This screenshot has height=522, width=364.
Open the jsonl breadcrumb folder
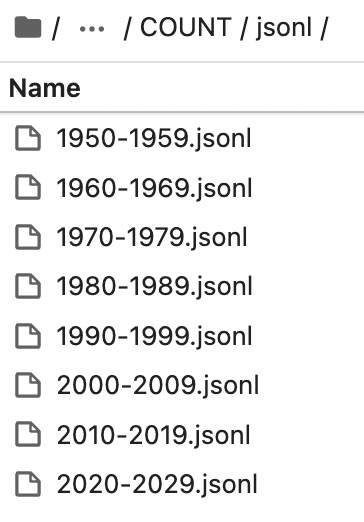pyautogui.click(x=284, y=28)
